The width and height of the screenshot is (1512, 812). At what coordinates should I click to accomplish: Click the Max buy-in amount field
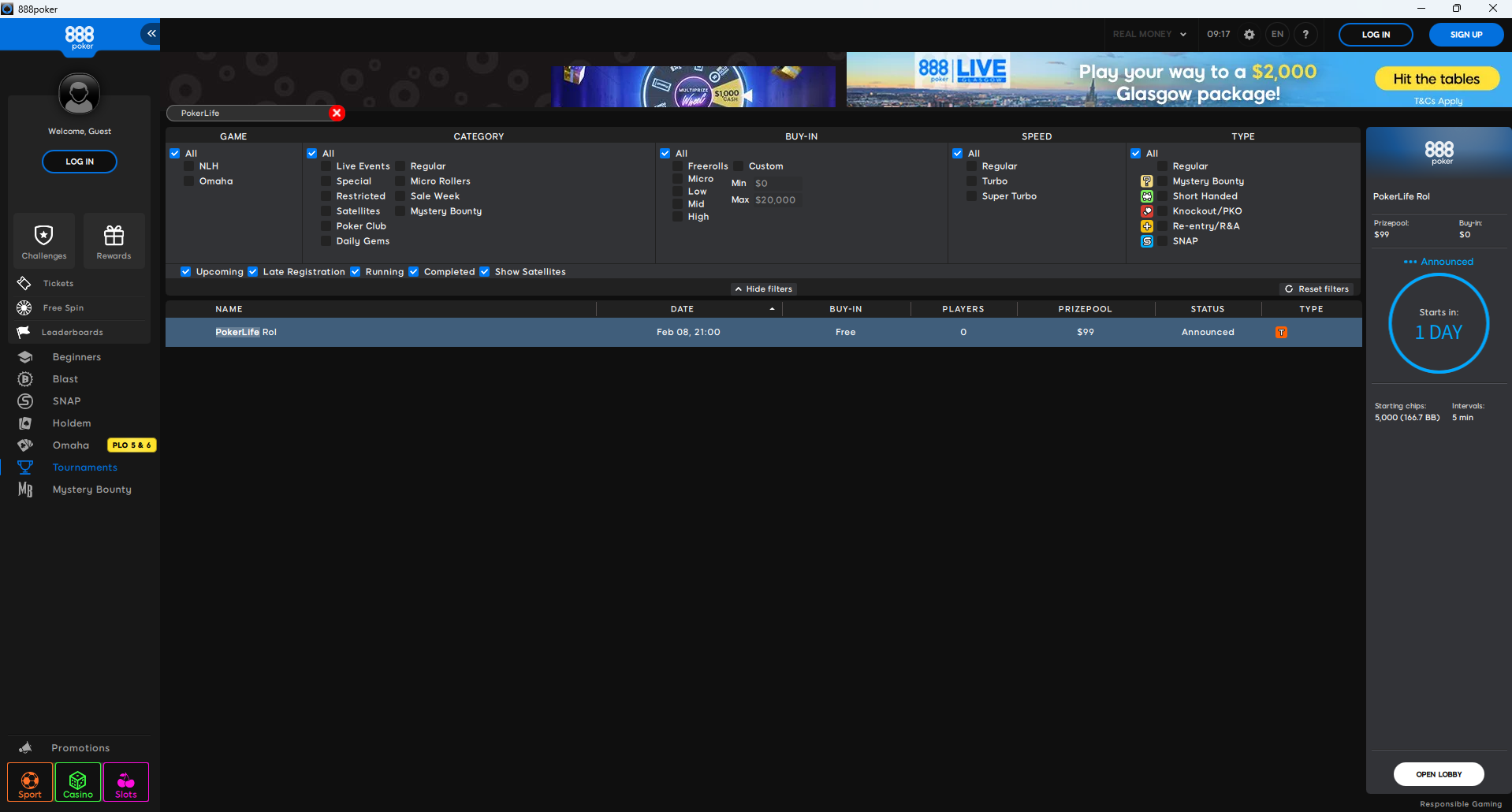(776, 200)
